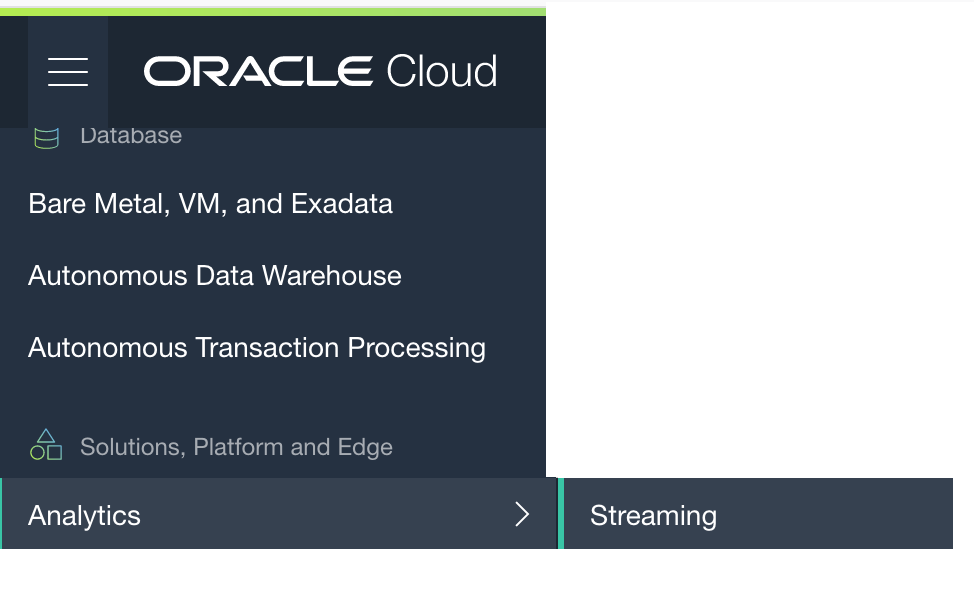Click the Solutions, Platform and Edge shapes icon
The height and width of the screenshot is (590, 974).
(46, 445)
